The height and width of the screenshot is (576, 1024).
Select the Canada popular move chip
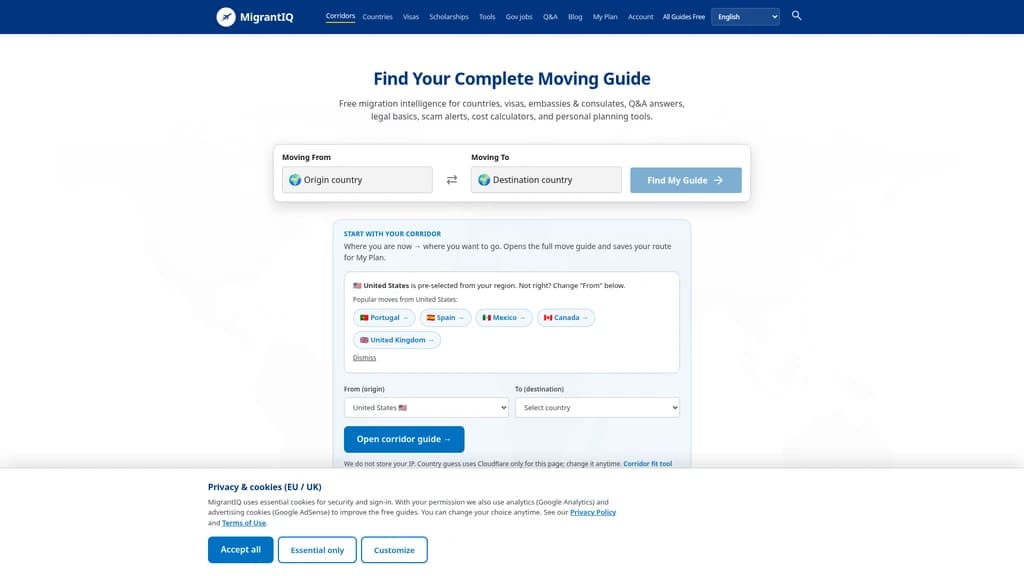click(x=566, y=317)
